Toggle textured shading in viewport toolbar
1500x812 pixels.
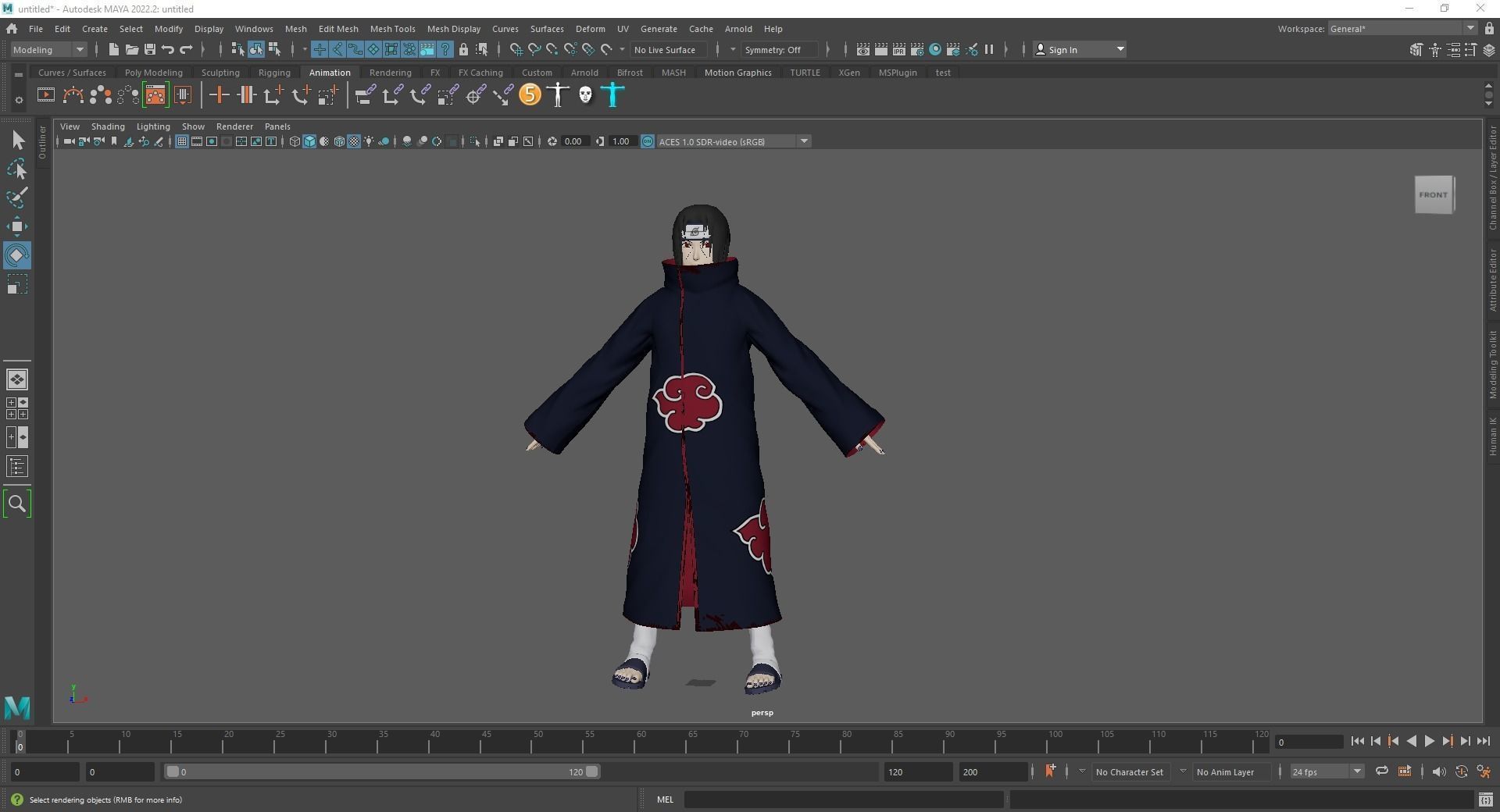(354, 141)
